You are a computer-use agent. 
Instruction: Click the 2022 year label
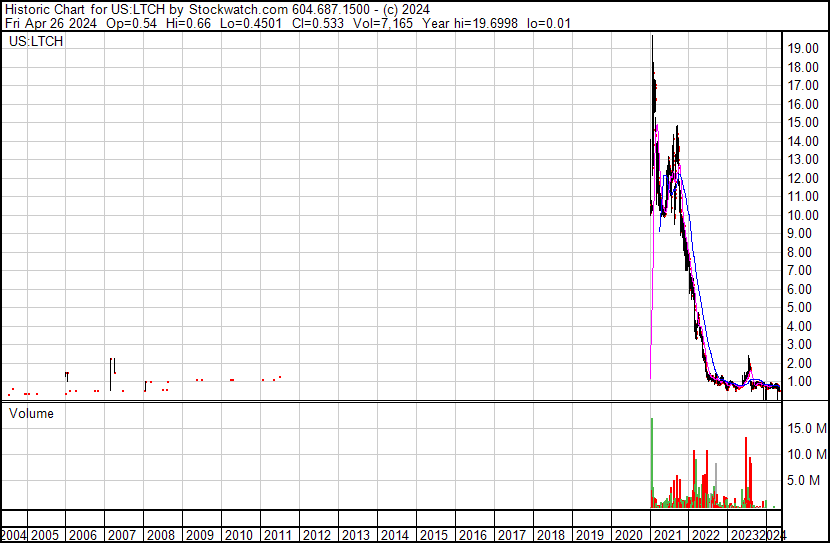[707, 535]
